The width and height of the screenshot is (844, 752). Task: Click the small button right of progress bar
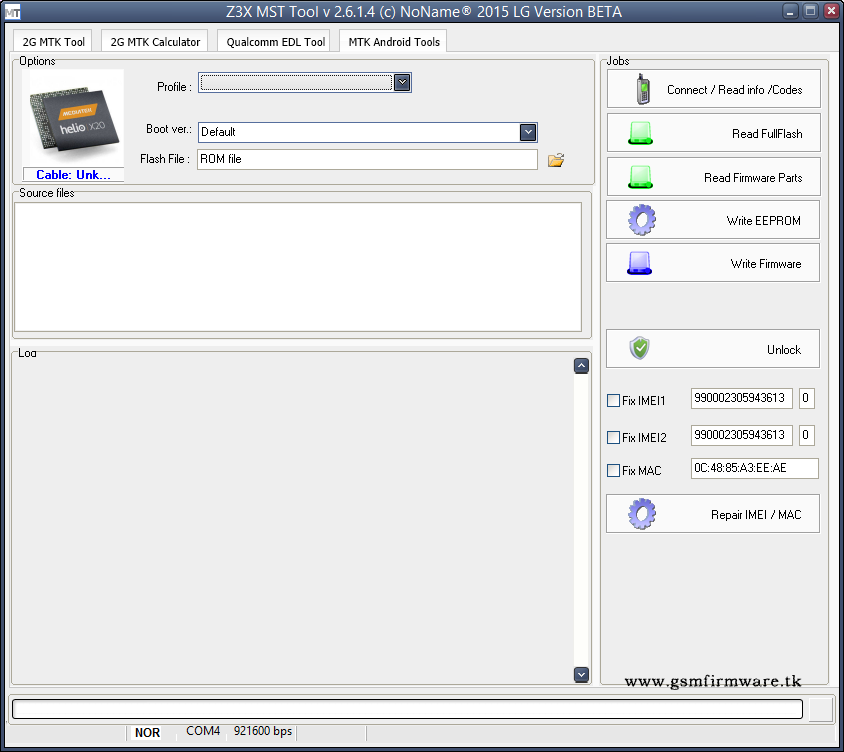point(821,709)
